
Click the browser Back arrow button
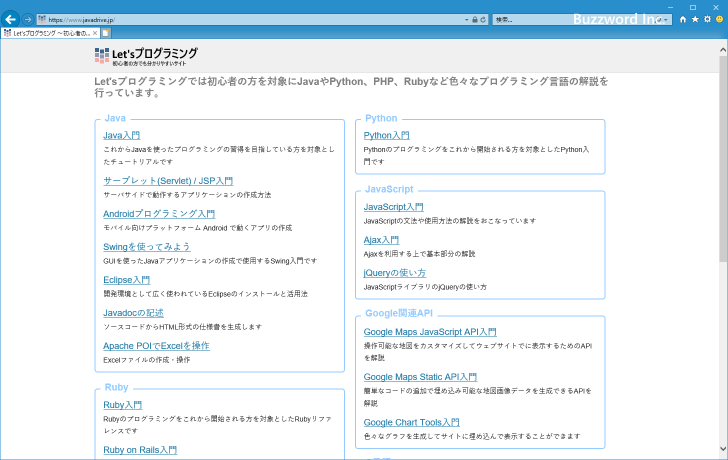tap(10, 19)
